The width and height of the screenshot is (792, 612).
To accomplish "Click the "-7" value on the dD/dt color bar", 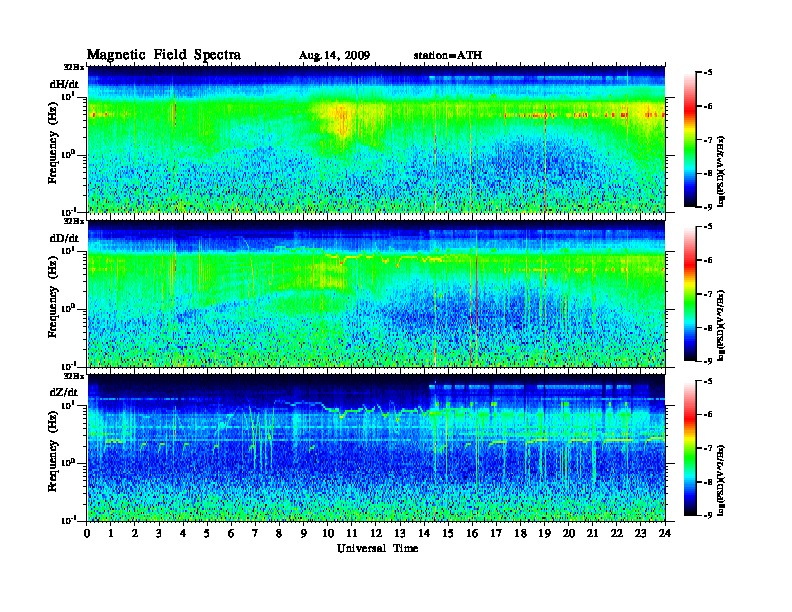I will point(709,294).
